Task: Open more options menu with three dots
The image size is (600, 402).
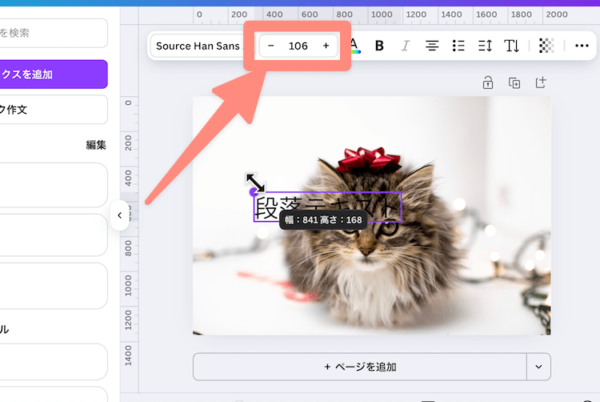Action: click(x=582, y=46)
